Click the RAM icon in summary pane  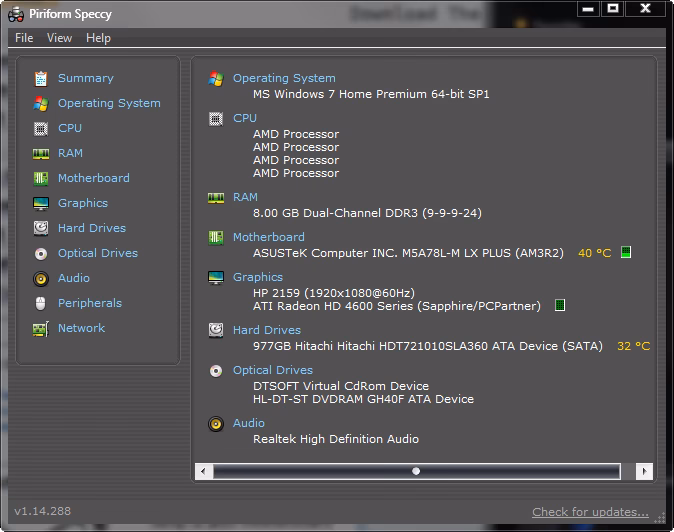(216, 198)
